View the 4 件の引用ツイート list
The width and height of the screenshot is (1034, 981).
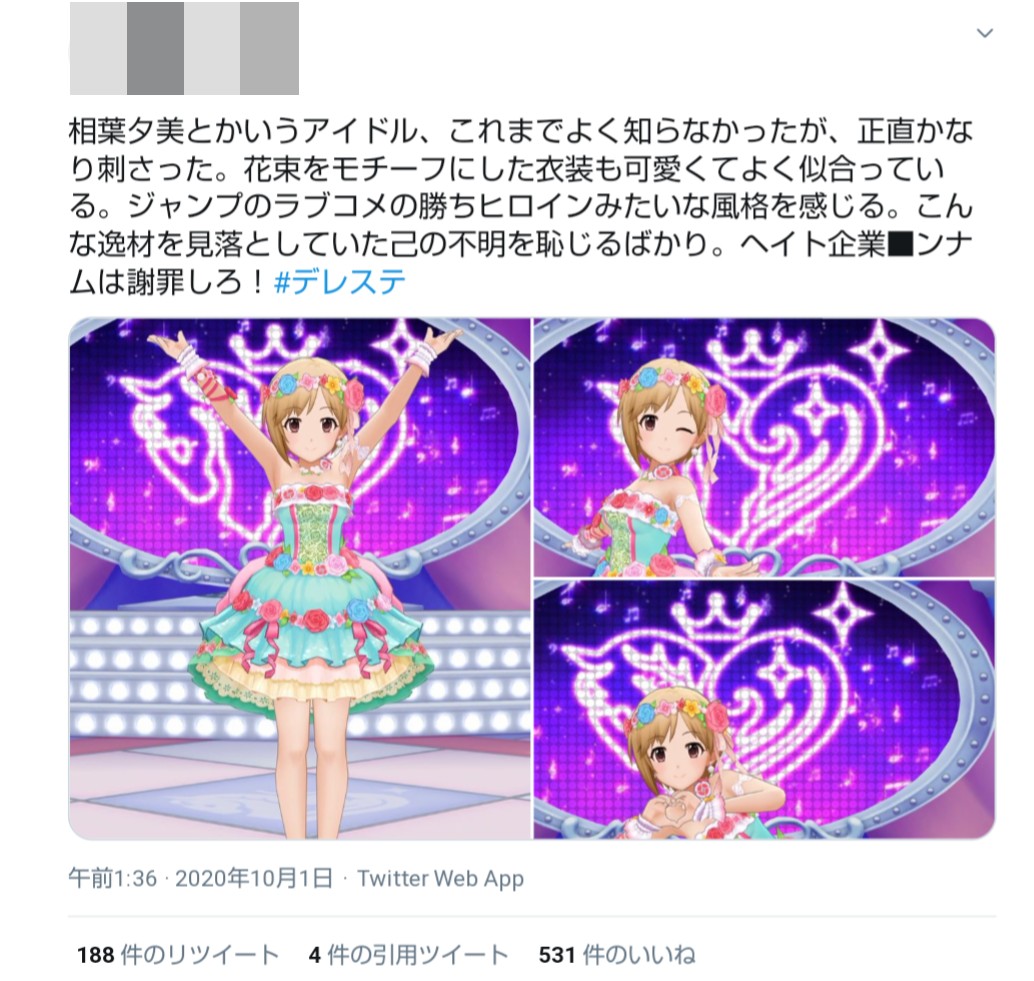pyautogui.click(x=408, y=955)
